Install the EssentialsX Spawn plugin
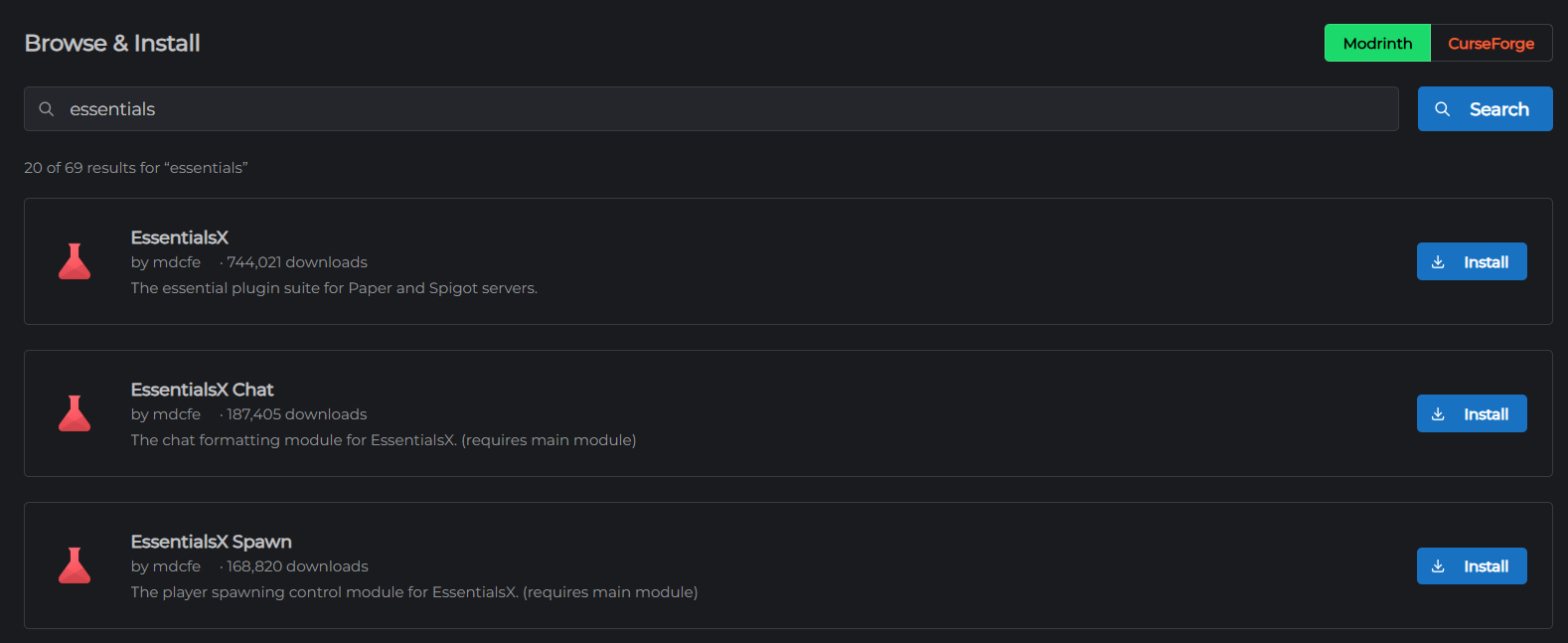The width and height of the screenshot is (1568, 643). pyautogui.click(x=1472, y=565)
